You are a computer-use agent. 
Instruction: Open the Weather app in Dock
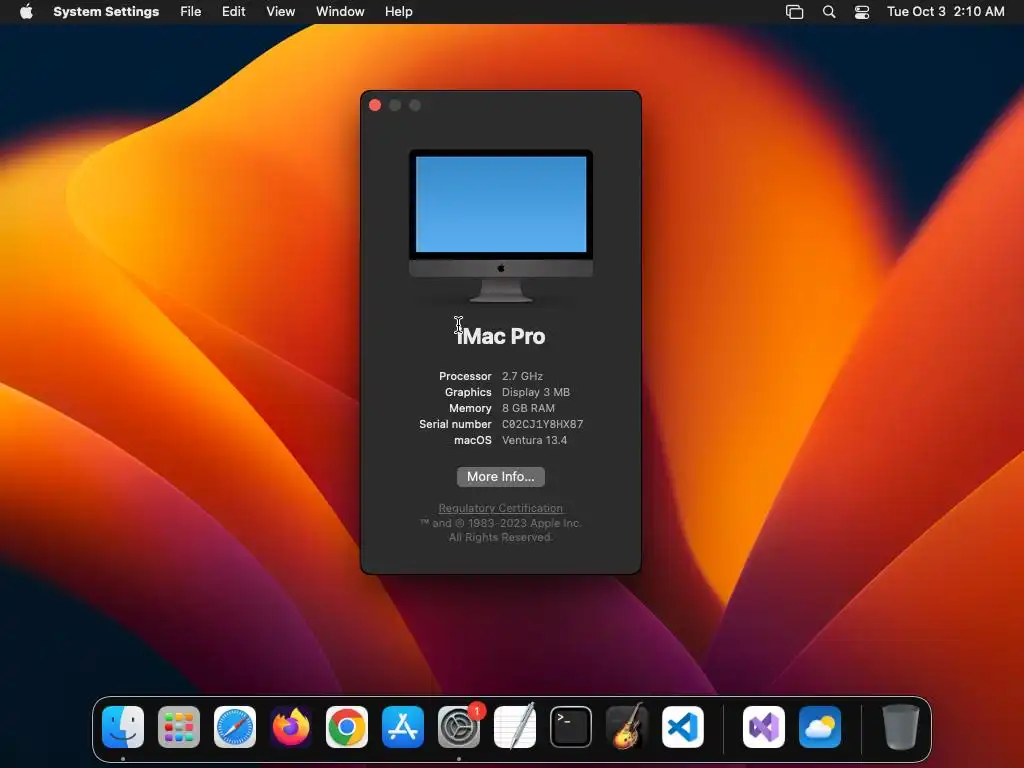[820, 727]
